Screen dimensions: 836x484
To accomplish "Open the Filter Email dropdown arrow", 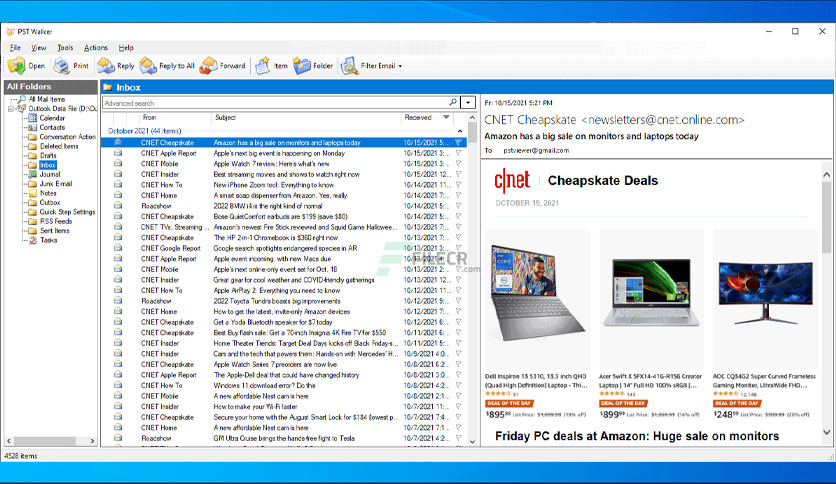I will pos(400,66).
